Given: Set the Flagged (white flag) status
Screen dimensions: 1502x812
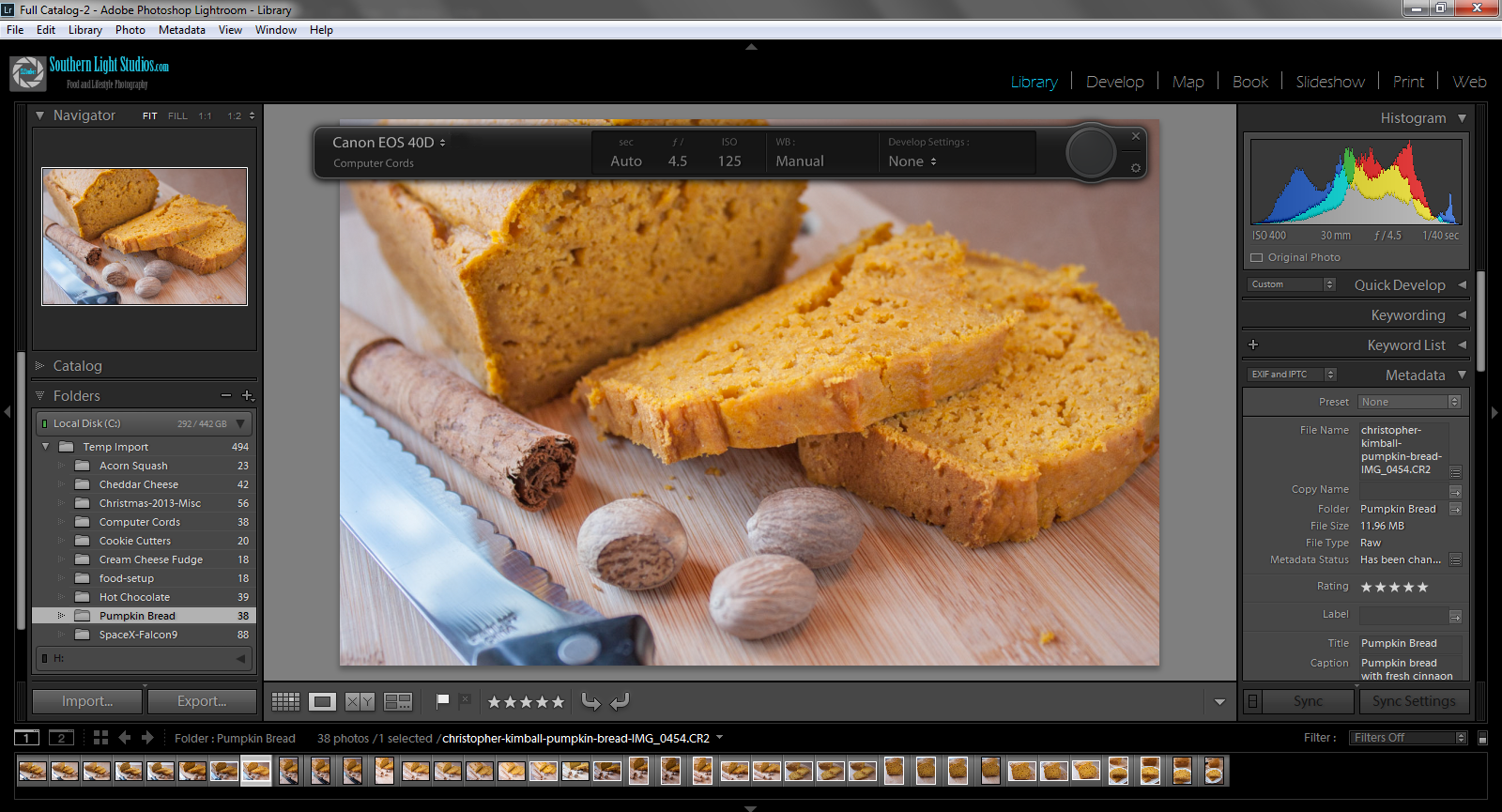Looking at the screenshot, I should (442, 700).
